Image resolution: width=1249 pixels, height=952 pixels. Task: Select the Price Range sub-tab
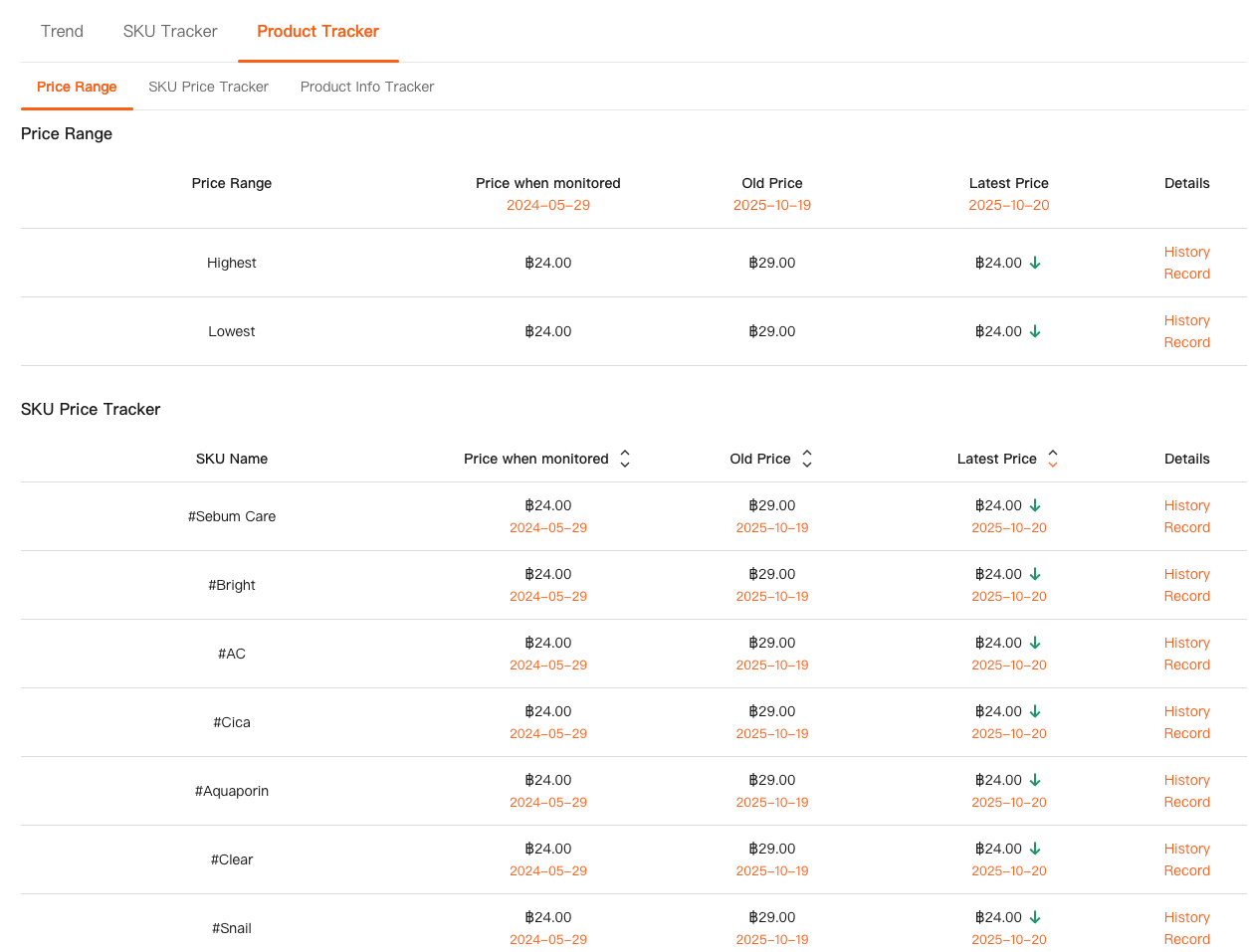pos(77,87)
